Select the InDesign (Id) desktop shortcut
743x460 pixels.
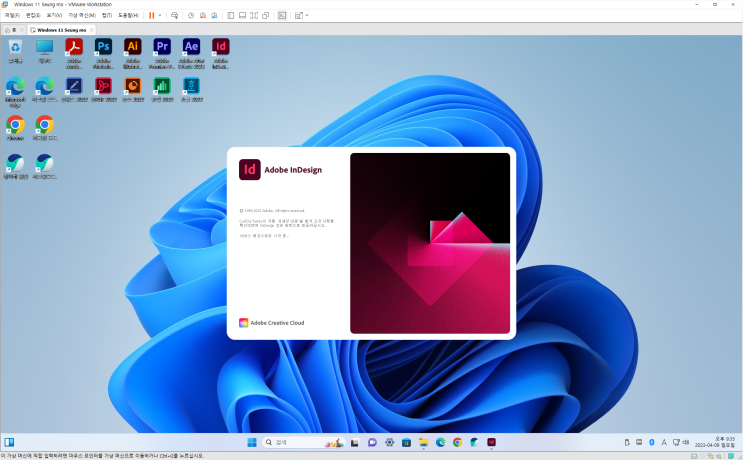pyautogui.click(x=221, y=53)
